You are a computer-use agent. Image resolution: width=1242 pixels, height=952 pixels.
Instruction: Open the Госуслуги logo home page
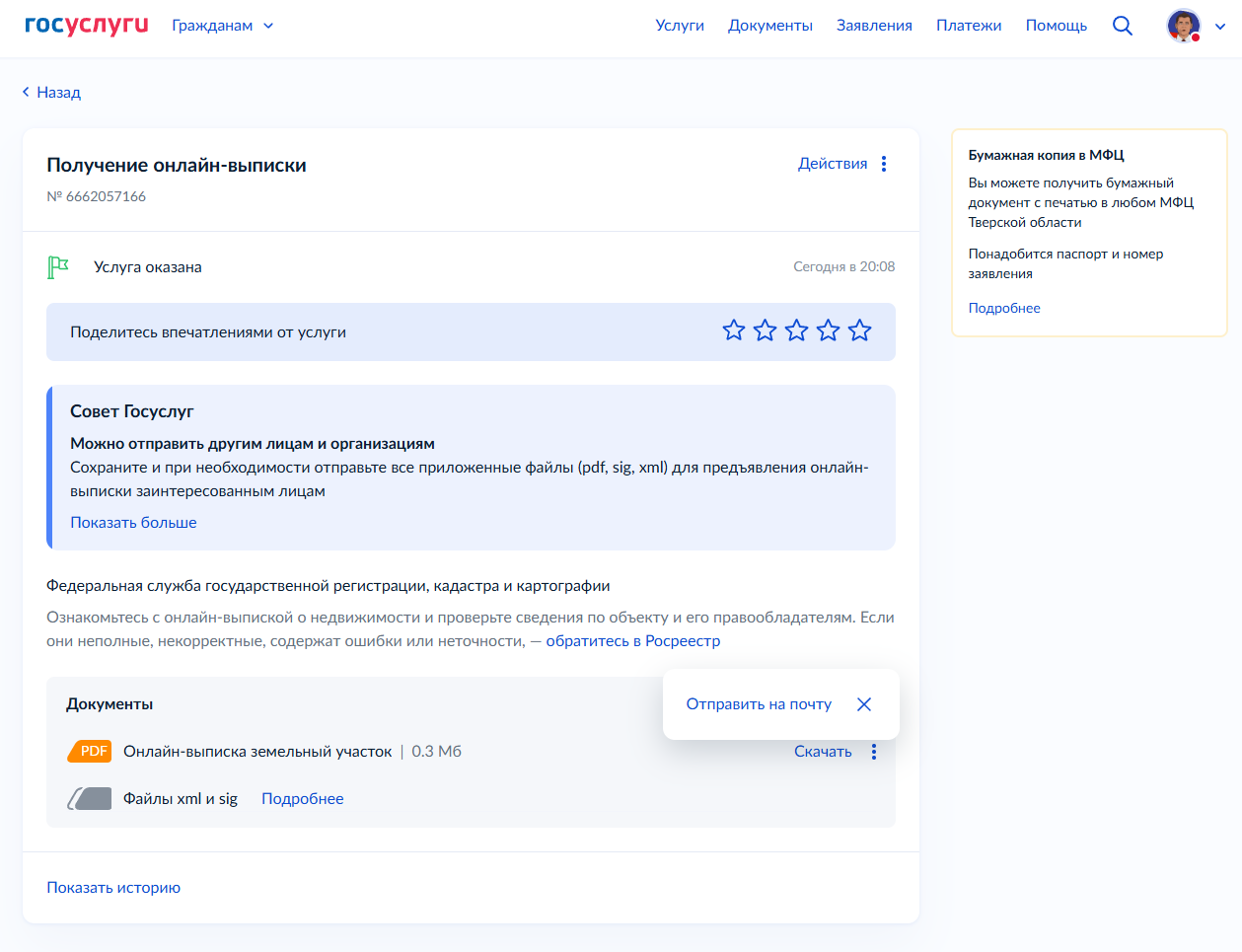(x=87, y=25)
